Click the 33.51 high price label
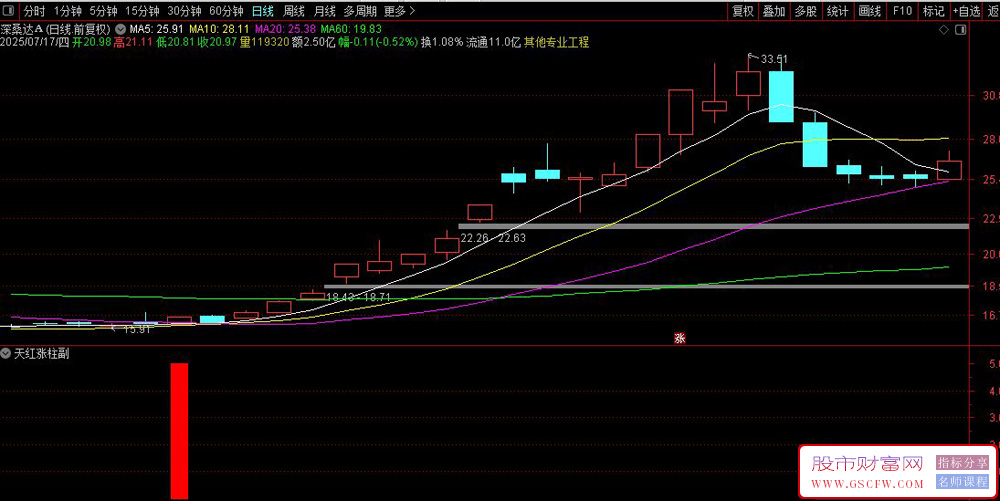 coord(774,59)
